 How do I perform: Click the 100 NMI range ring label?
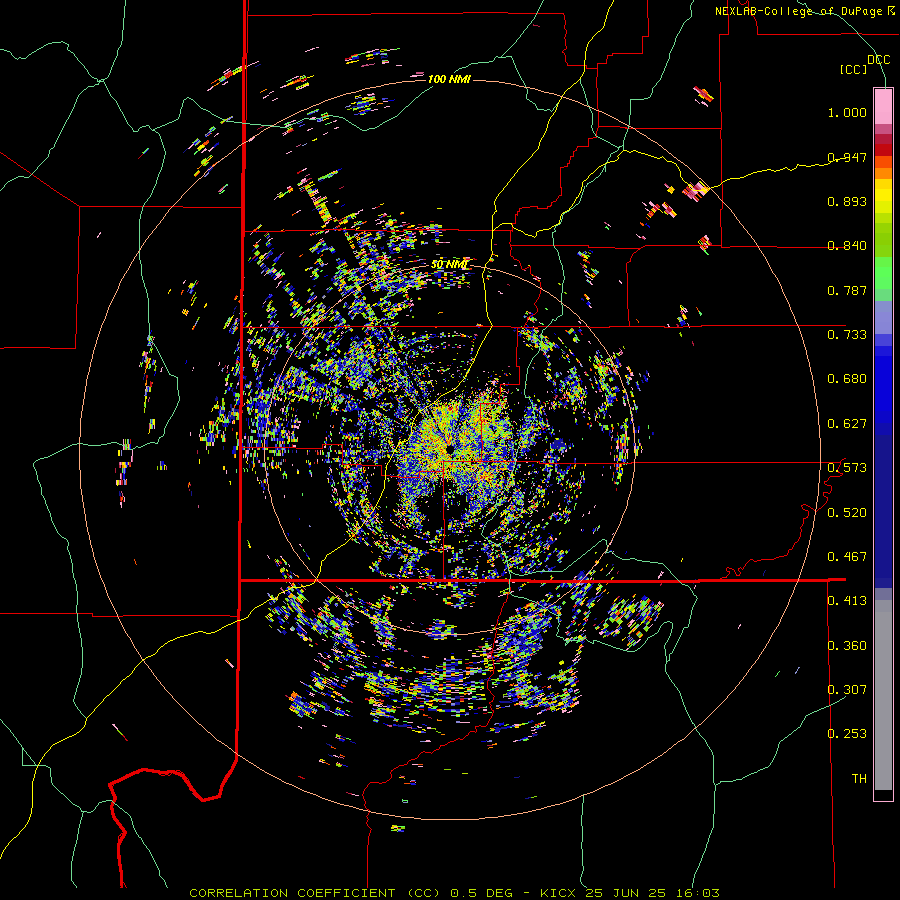(449, 79)
